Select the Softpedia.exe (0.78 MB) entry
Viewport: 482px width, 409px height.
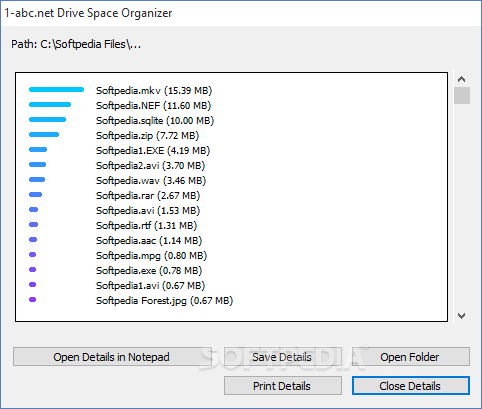pyautogui.click(x=149, y=271)
